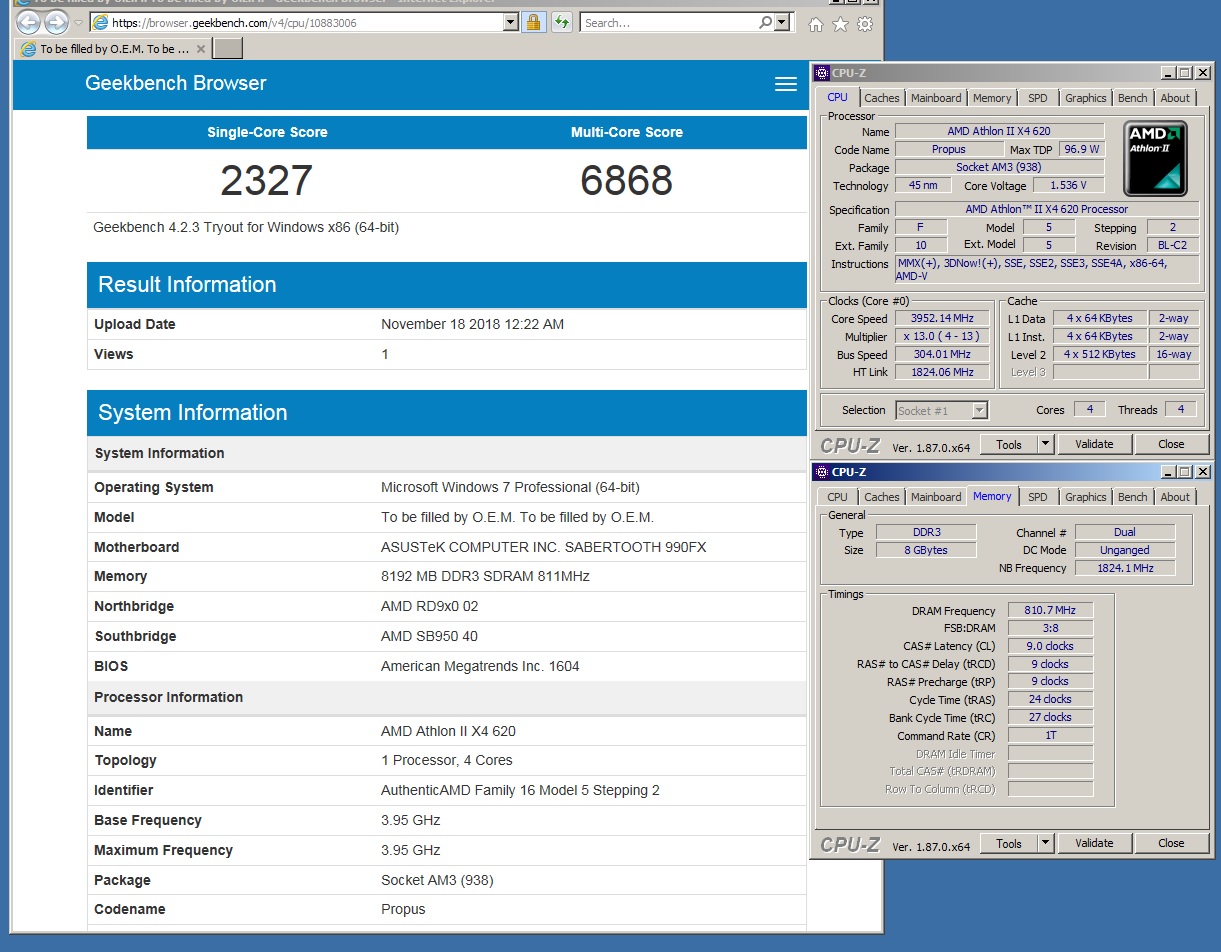
Task: Open the Geekbench Browser home link
Action: click(x=176, y=83)
